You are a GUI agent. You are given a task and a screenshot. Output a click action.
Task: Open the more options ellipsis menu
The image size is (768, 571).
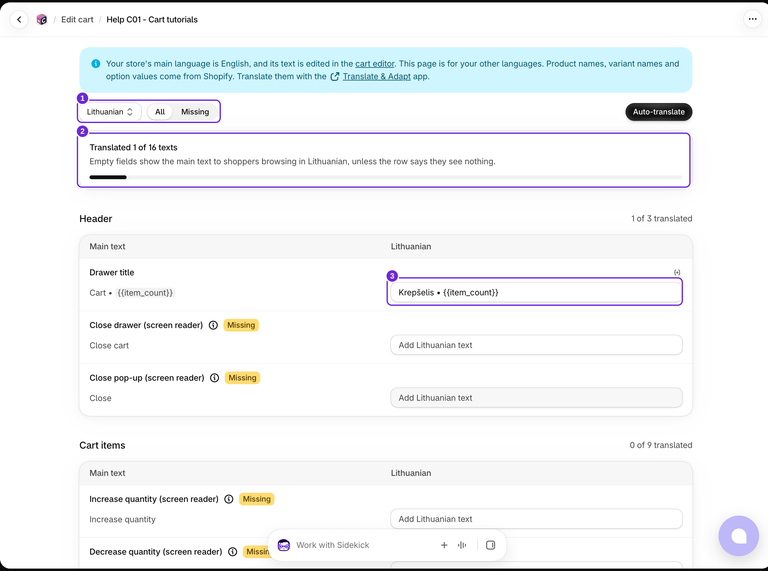pyautogui.click(x=752, y=19)
